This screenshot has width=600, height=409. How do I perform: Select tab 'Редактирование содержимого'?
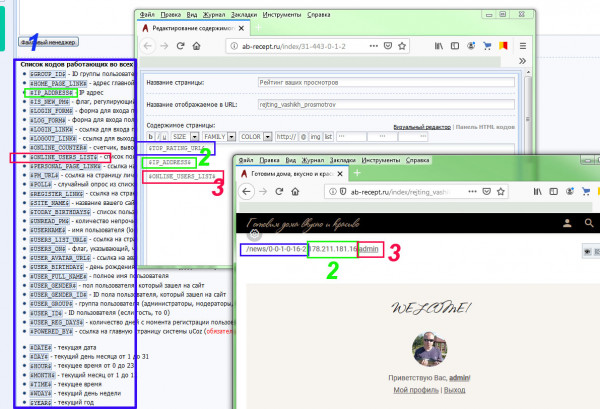(x=193, y=28)
